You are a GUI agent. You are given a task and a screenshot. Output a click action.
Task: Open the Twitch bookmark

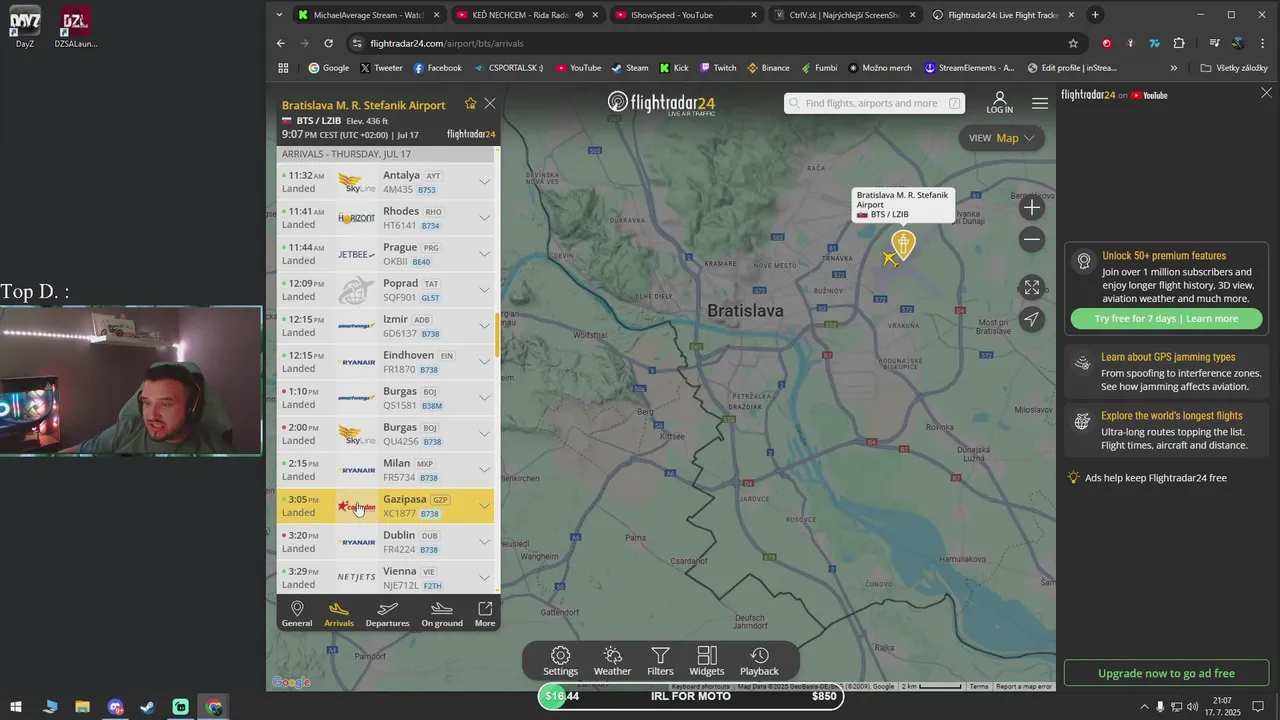[x=718, y=68]
